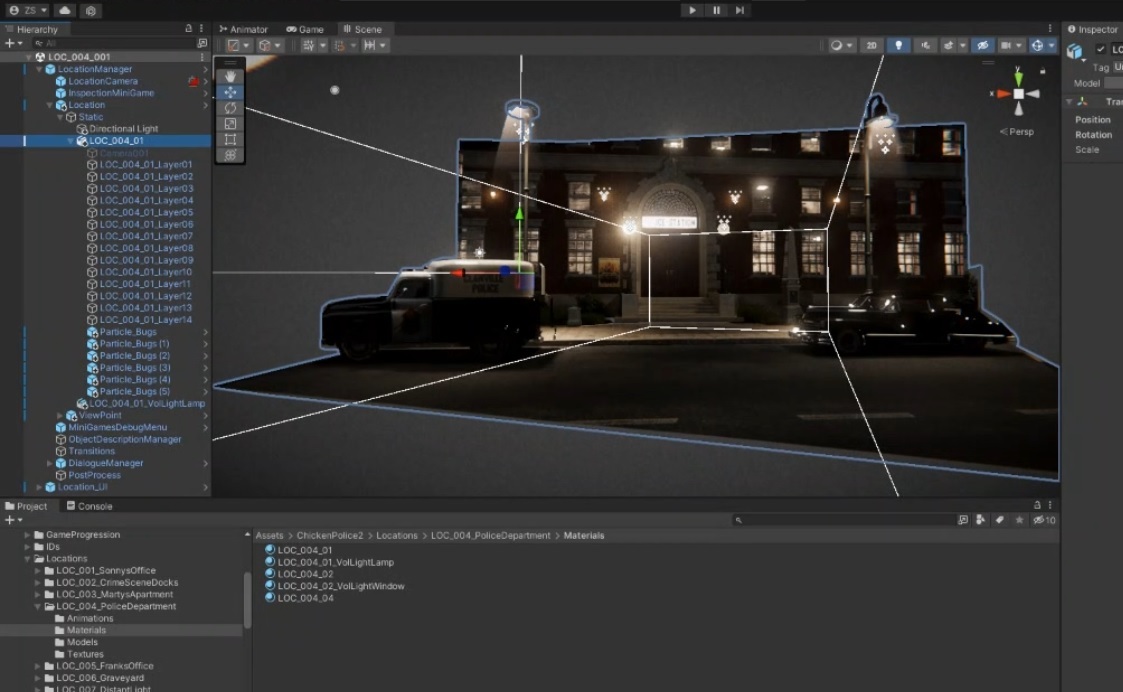Screen dimensions: 1123x692
Task: Click the red camera marker beside LocationCamera
Action: pos(193,81)
